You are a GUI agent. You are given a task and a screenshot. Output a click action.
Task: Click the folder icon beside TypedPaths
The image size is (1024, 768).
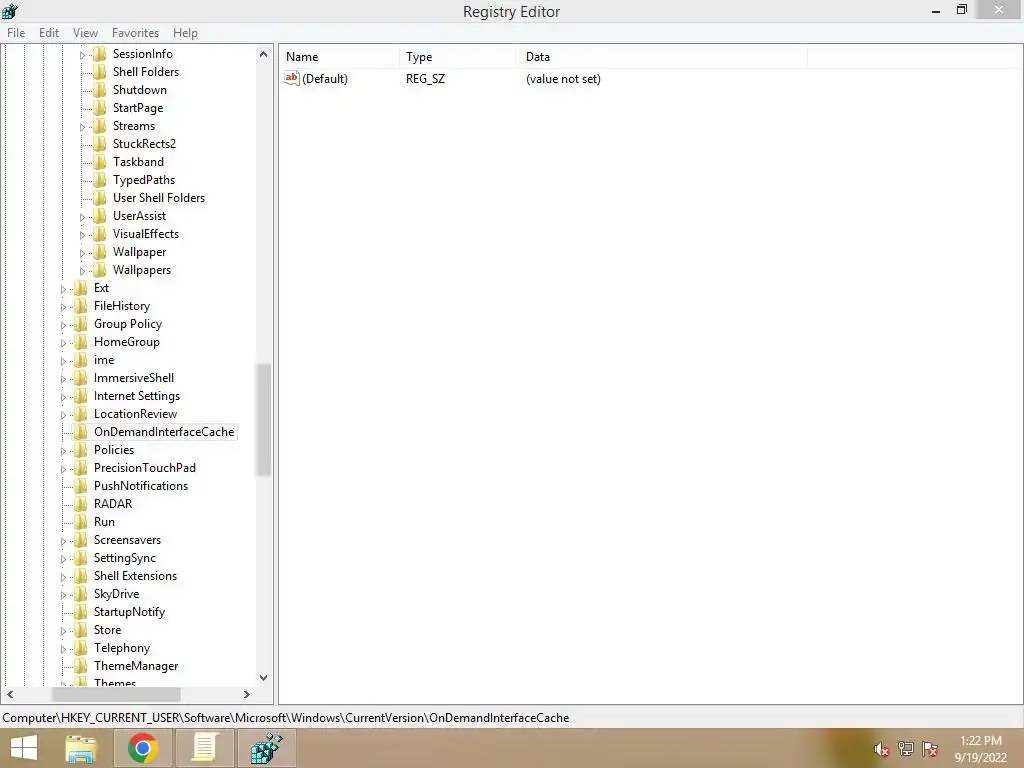pos(99,180)
